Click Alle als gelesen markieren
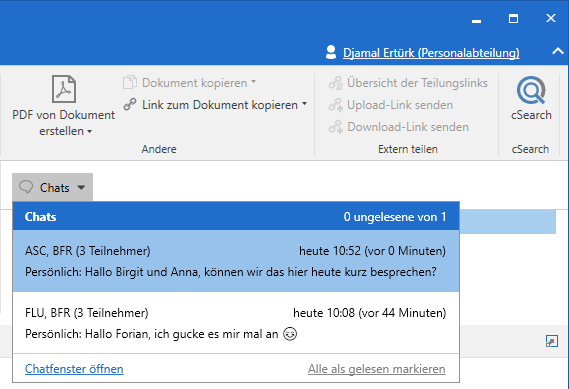Image resolution: width=569 pixels, height=389 pixels. [x=377, y=369]
